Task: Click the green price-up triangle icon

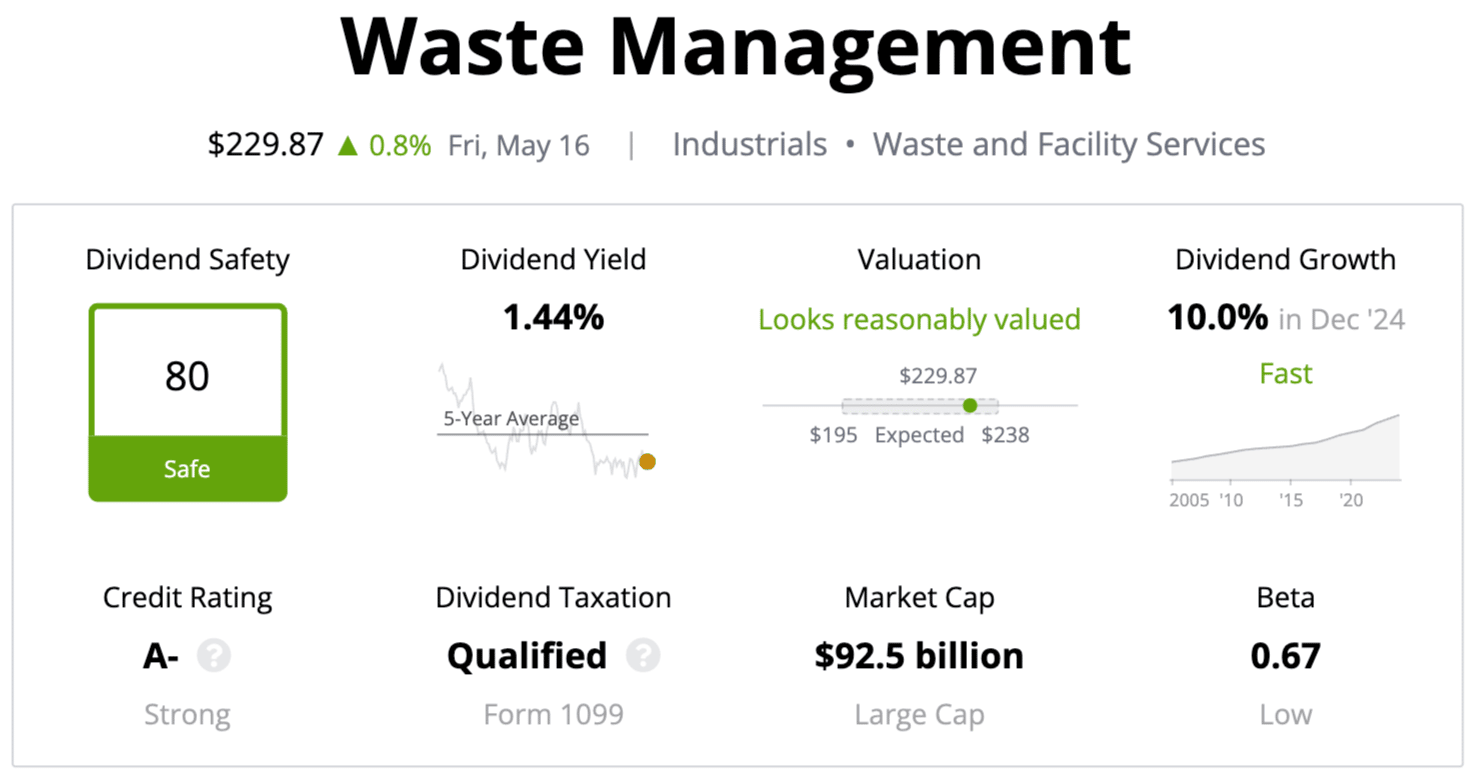Action: pyautogui.click(x=348, y=146)
